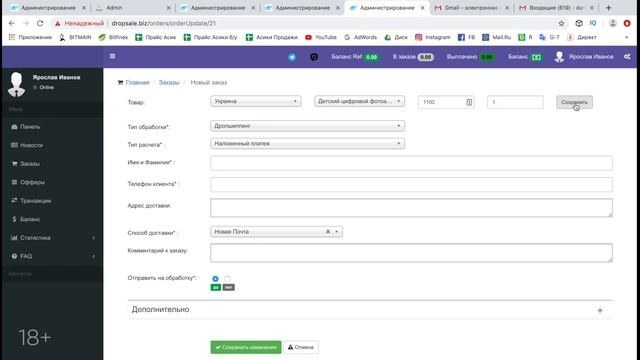This screenshot has height=360, width=640.
Task: Go to Главная breadcrumb link
Action: point(137,82)
